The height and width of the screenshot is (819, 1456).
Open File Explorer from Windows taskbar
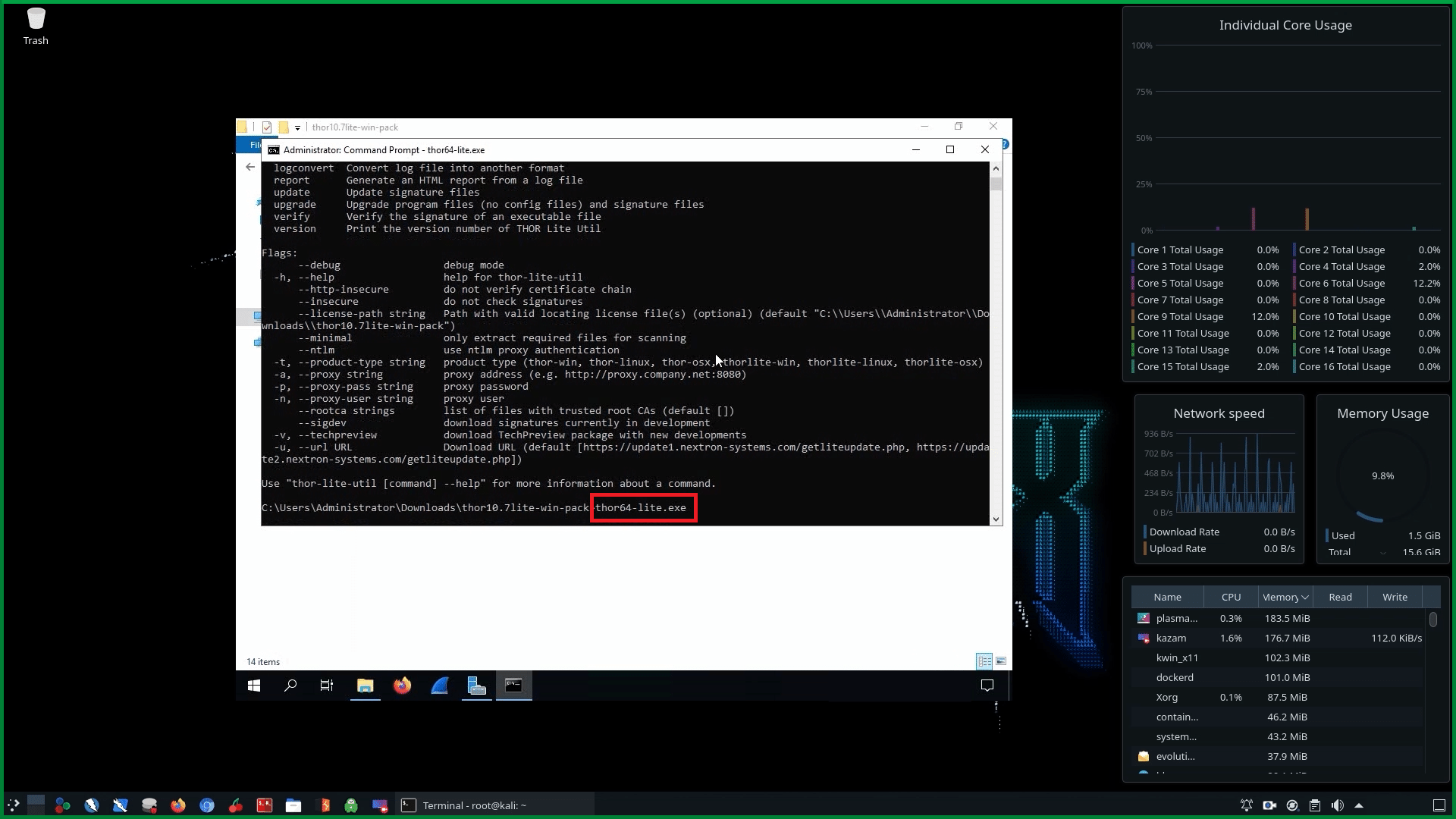click(366, 686)
